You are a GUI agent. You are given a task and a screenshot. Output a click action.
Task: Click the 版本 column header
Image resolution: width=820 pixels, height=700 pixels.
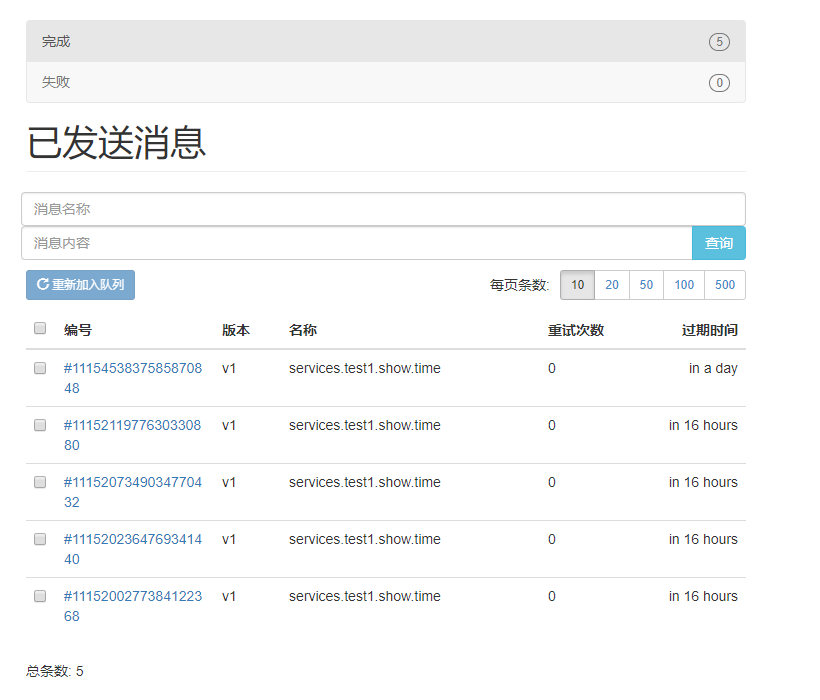[236, 330]
